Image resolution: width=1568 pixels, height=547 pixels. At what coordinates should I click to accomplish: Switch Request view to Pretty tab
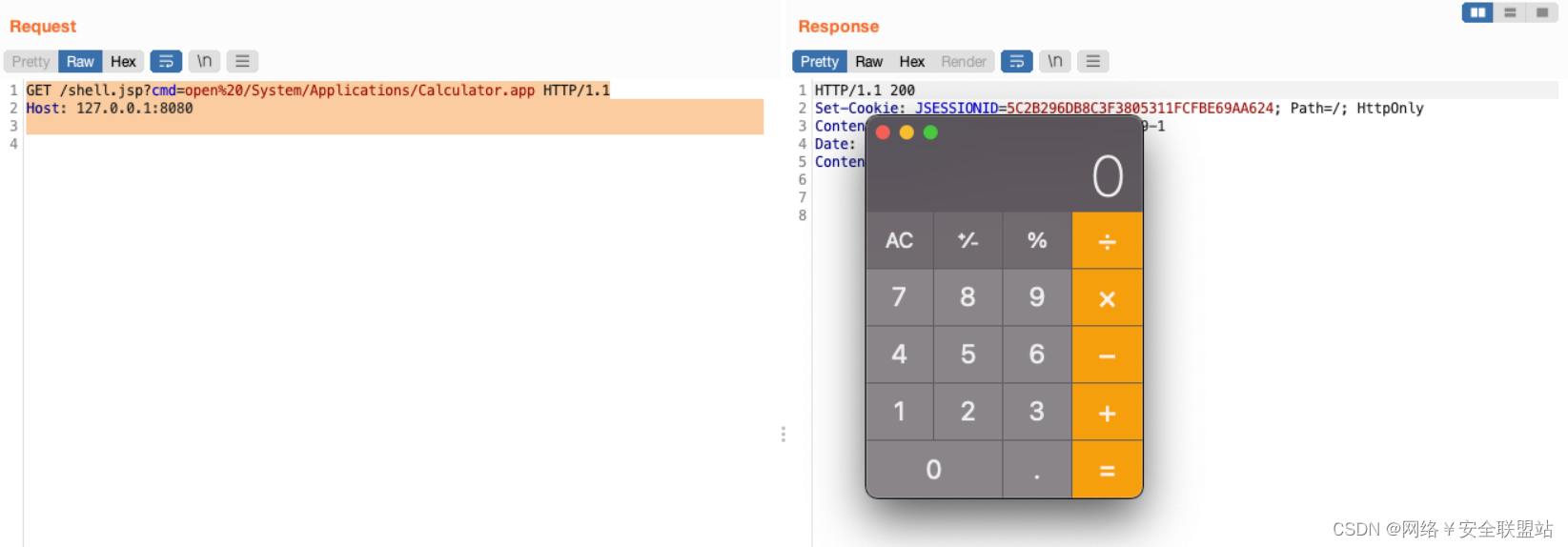click(31, 62)
